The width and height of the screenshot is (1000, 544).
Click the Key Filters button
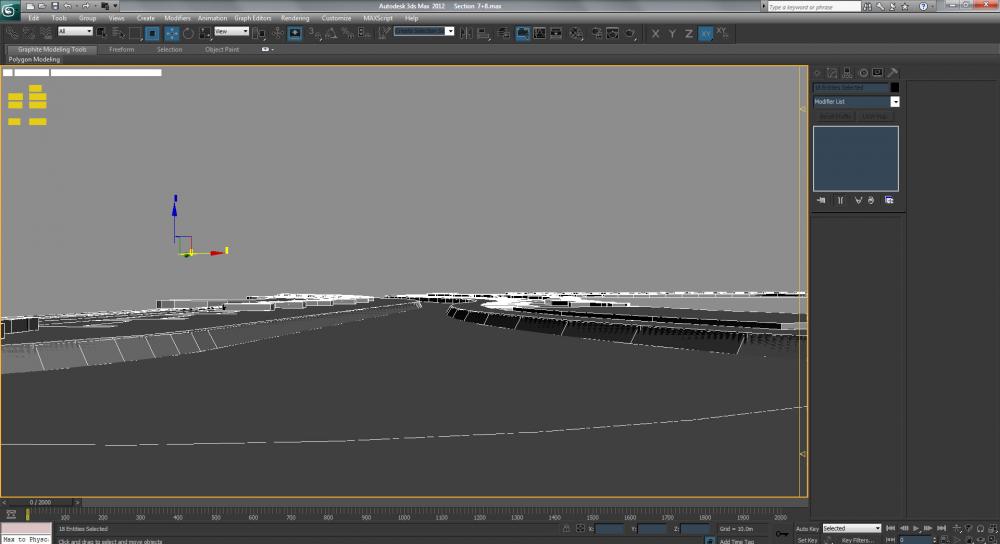pos(858,540)
